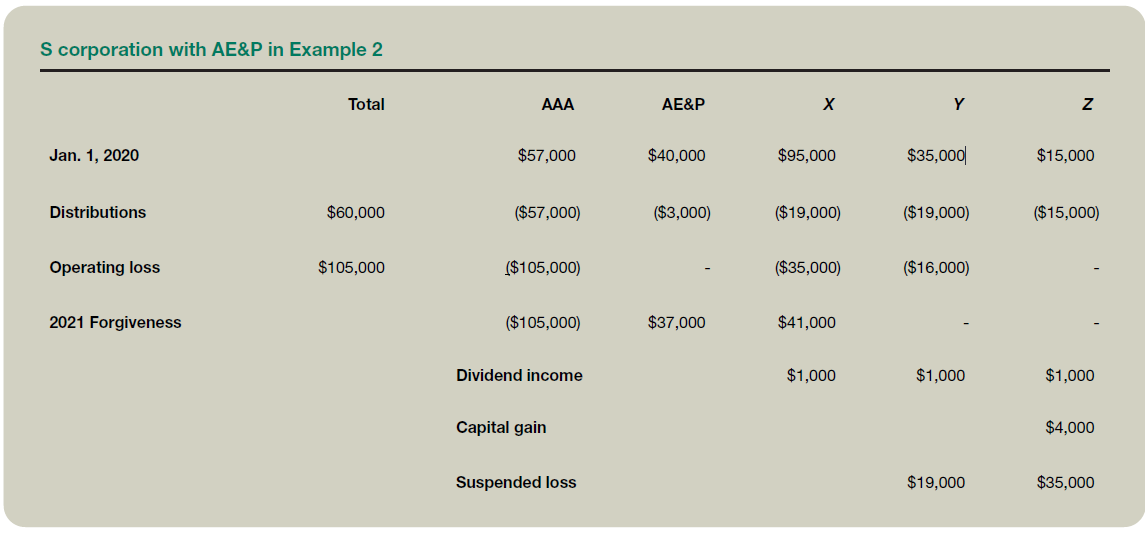The height and width of the screenshot is (559, 1145).
Task: Click the $40,000 AE&P opening balance
Action: click(676, 155)
